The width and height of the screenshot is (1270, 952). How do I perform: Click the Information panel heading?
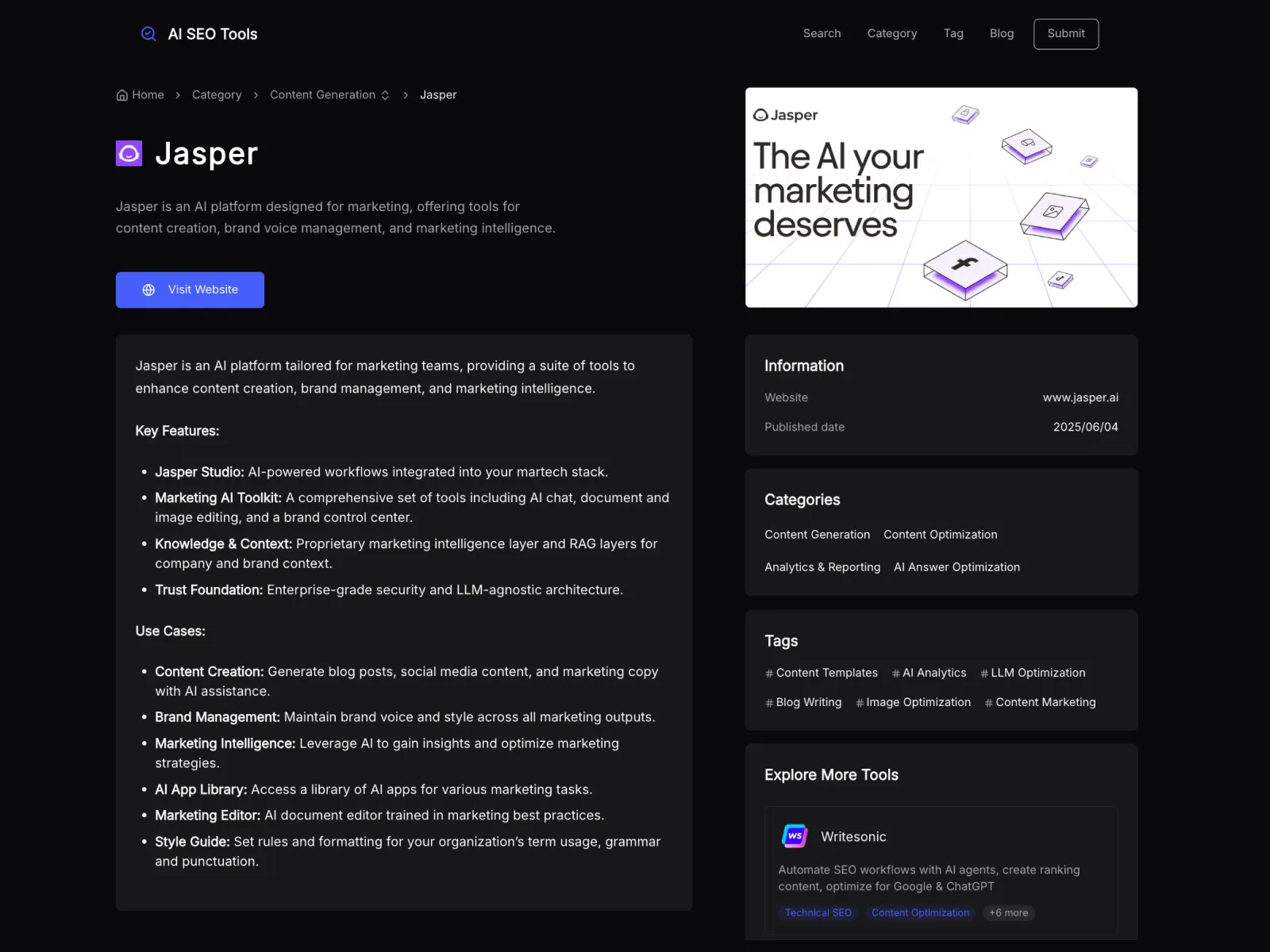coord(804,366)
